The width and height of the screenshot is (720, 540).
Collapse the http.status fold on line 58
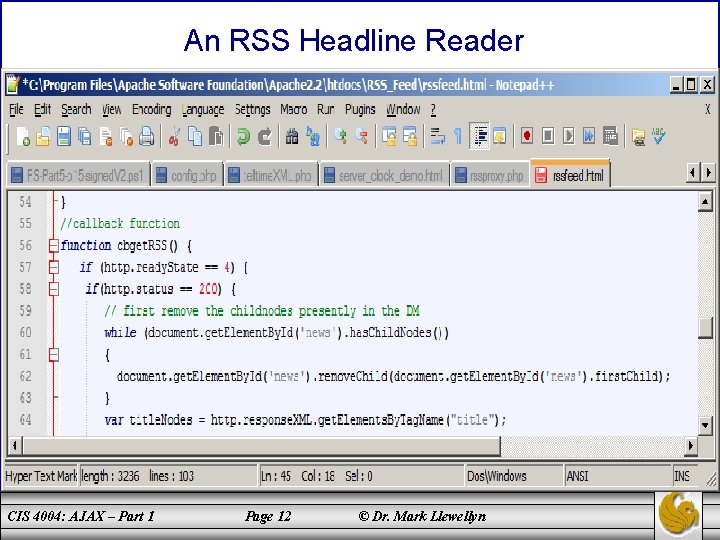[x=54, y=289]
